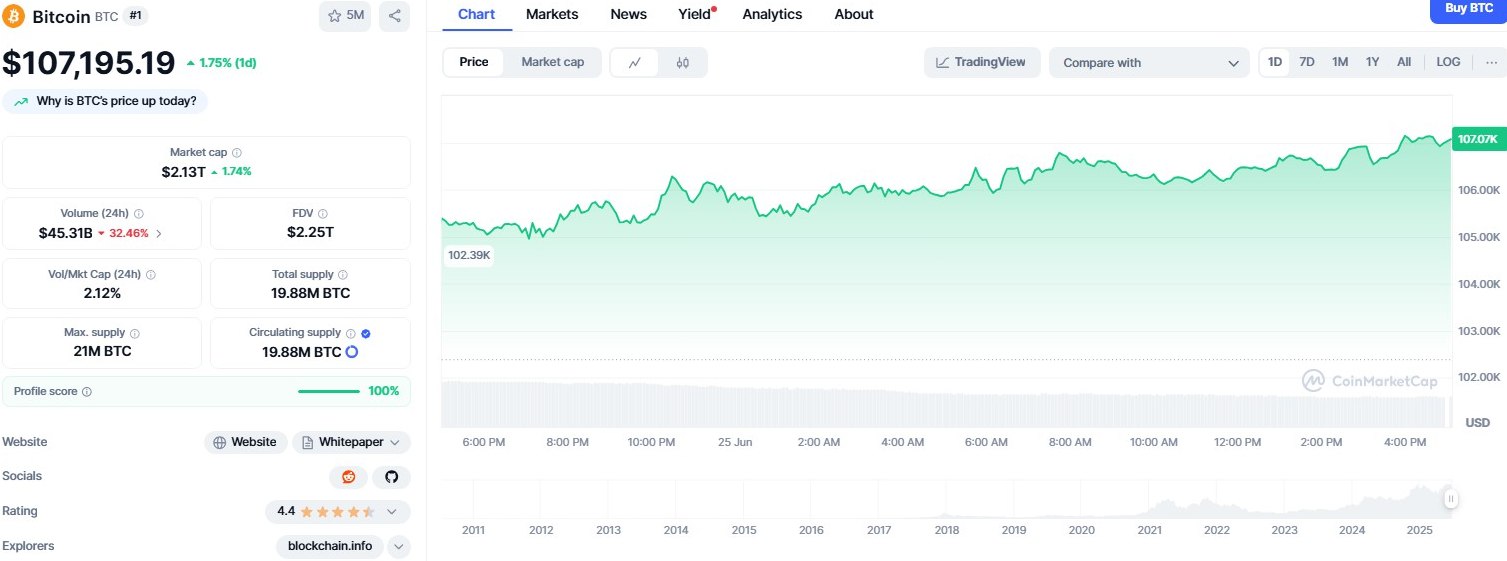
Task: Select 1Y time range
Action: pyautogui.click(x=1373, y=62)
